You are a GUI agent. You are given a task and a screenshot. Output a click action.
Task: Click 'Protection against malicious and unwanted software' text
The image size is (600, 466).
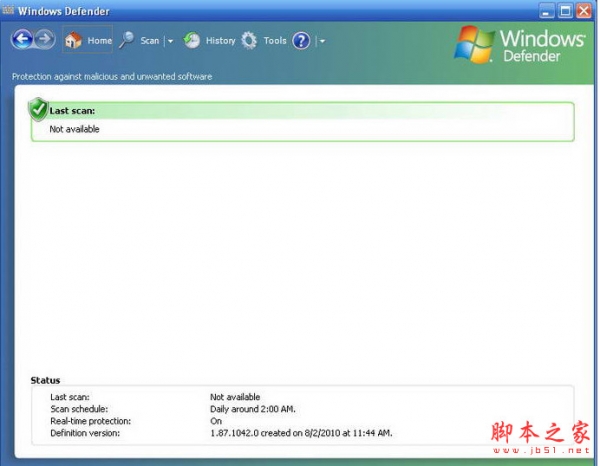tap(112, 77)
